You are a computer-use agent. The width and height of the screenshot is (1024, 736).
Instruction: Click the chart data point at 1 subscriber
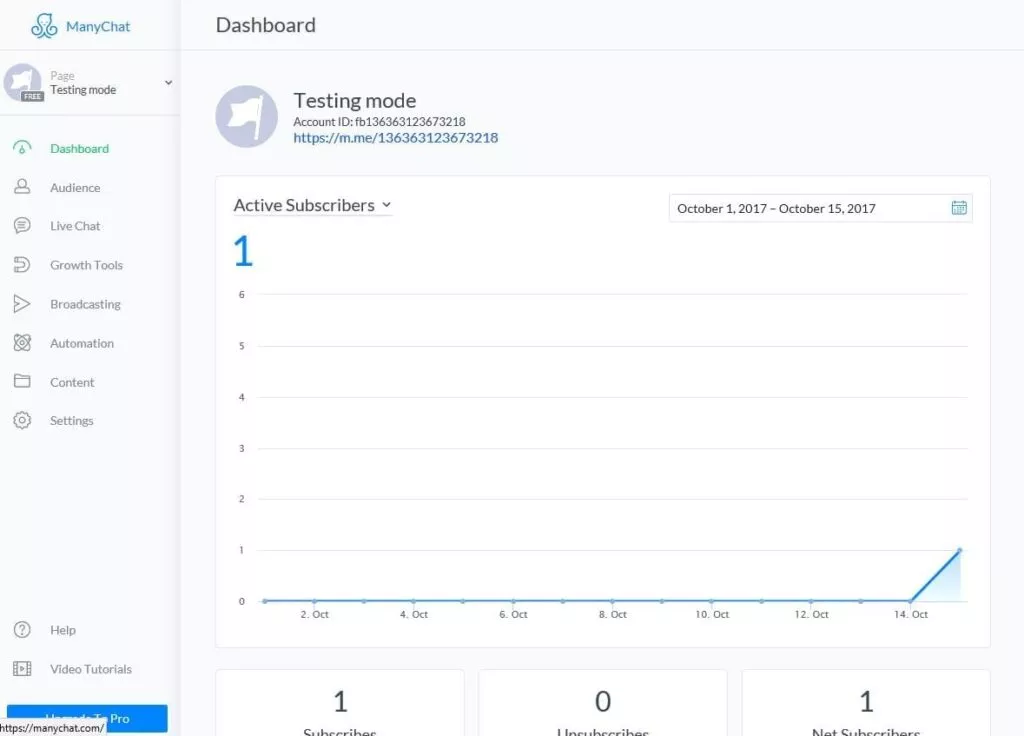tap(959, 551)
